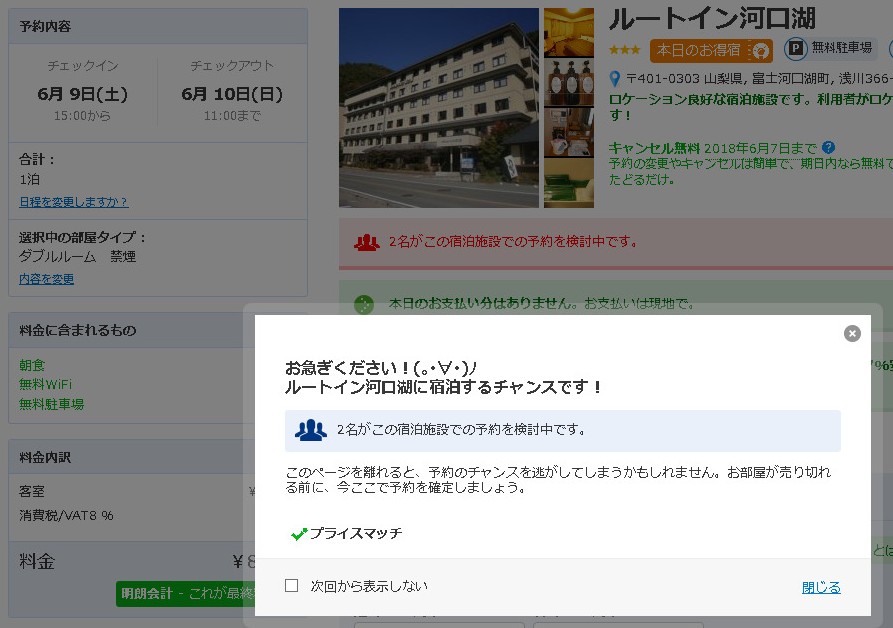Click the green circle icon in payment banner
This screenshot has height=628, width=893.
[x=363, y=304]
